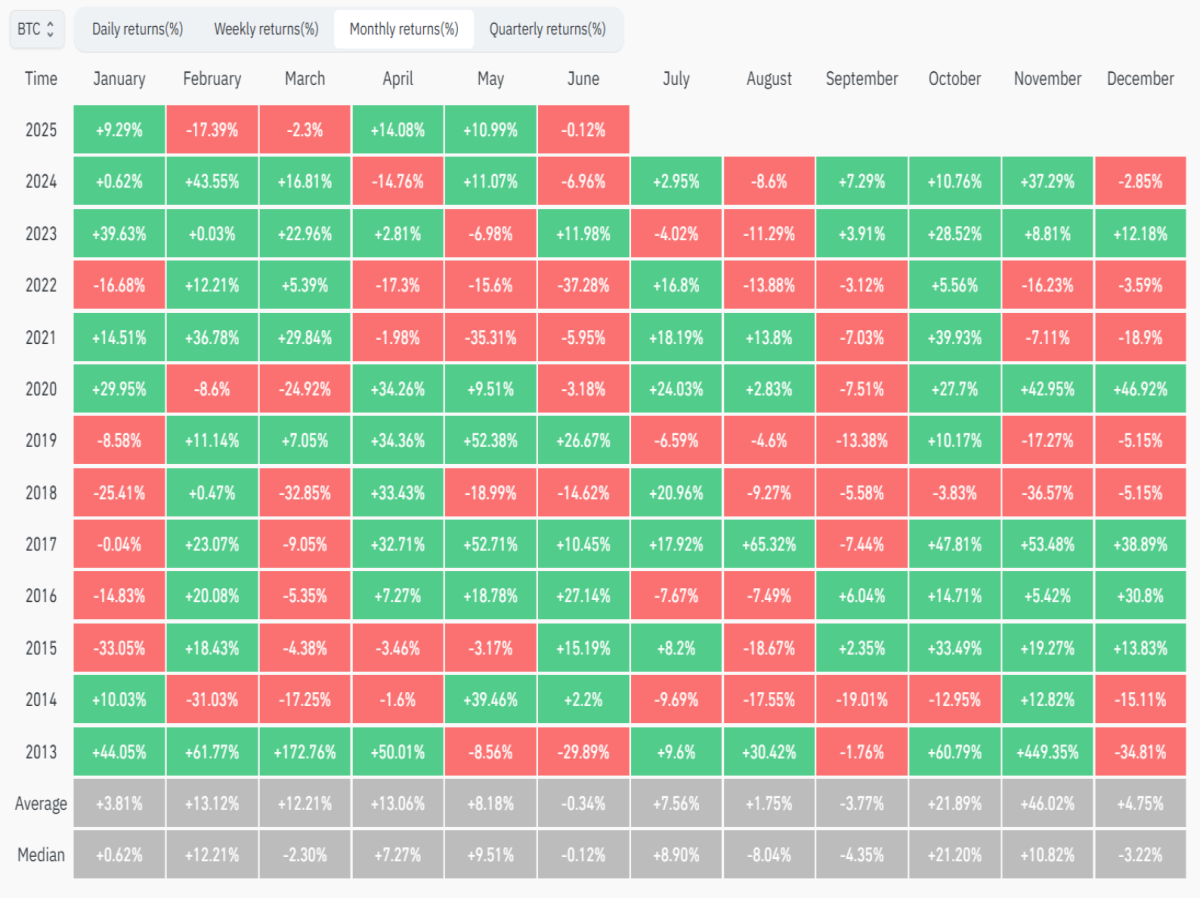
Task: Click the Average row label
Action: point(41,804)
